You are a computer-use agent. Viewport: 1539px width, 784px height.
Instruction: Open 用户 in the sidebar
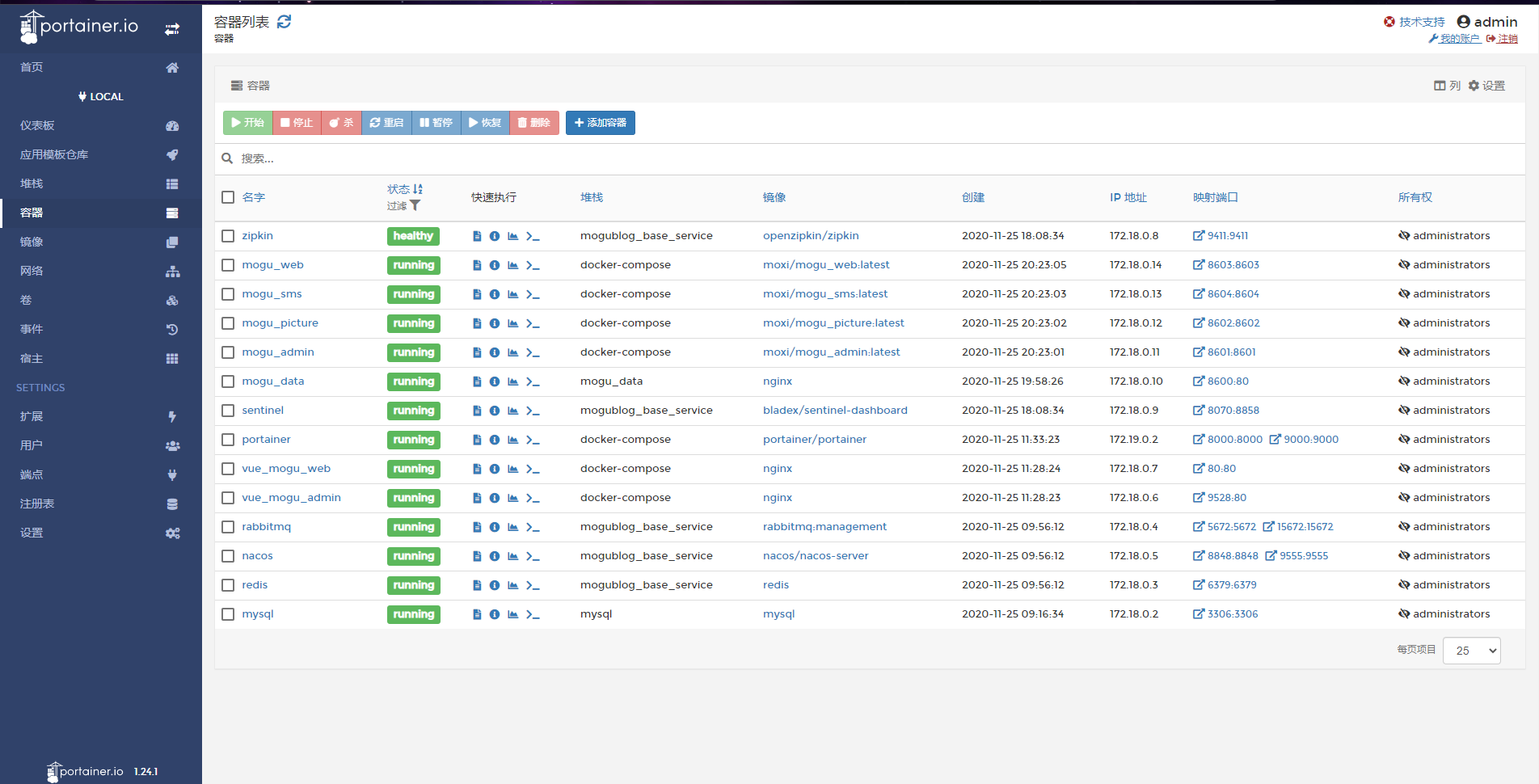[100, 445]
